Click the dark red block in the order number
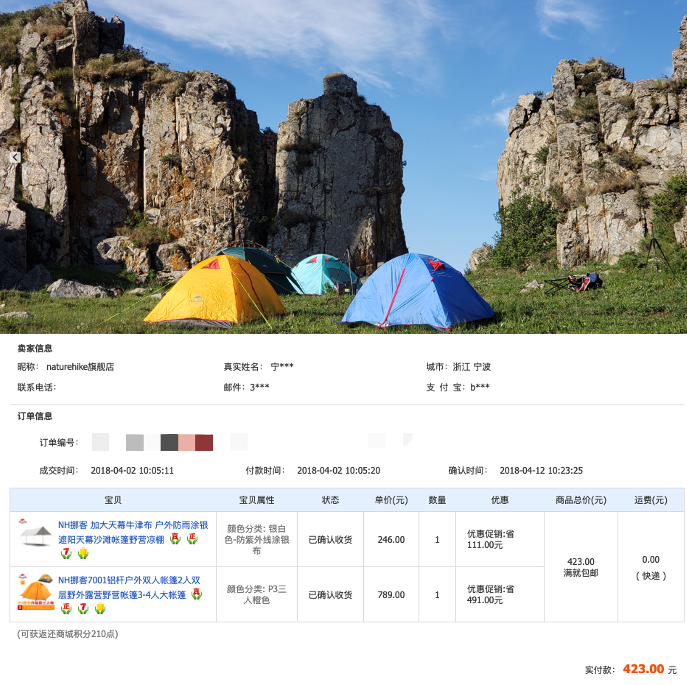Viewport: 687px width, 685px height. [x=204, y=443]
